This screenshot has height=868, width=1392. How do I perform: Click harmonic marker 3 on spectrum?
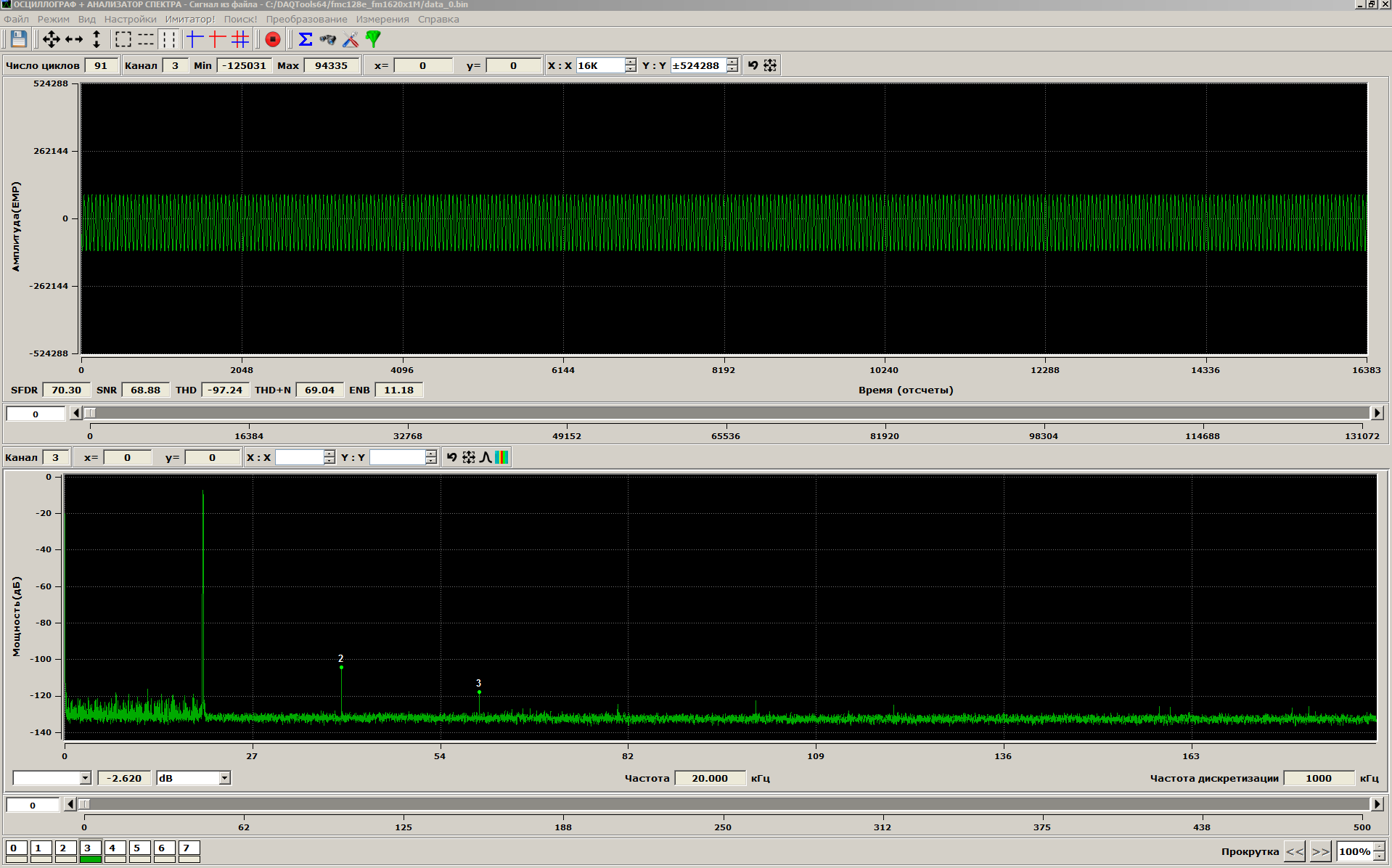479,692
